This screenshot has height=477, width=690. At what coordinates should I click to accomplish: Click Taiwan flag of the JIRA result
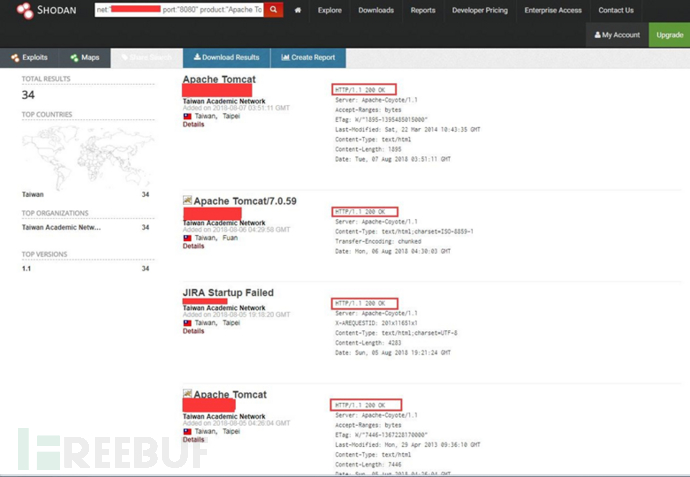[x=187, y=323]
